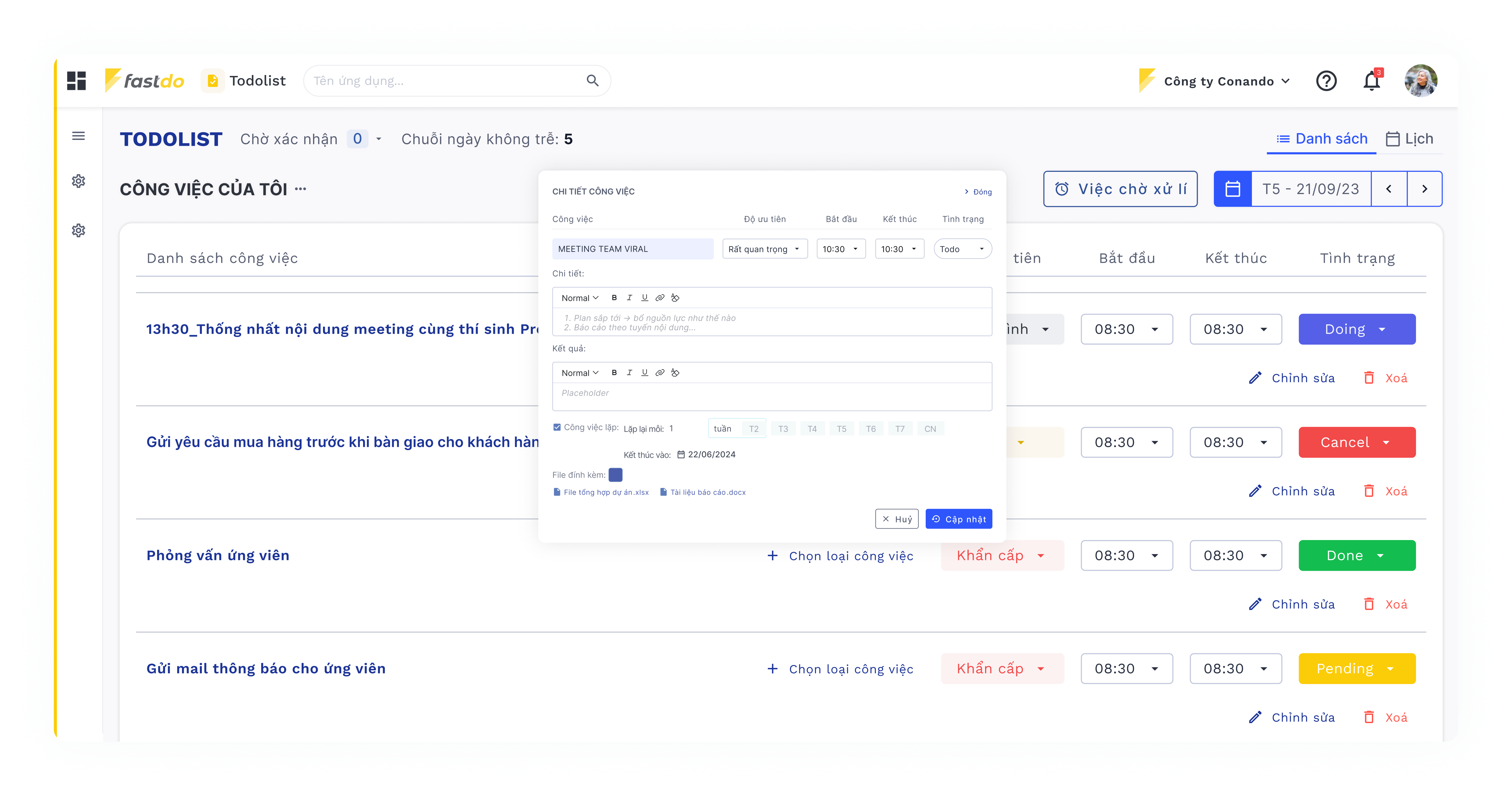Click the blue calendar date picker icon
1512x795 pixels.
[x=1233, y=189]
